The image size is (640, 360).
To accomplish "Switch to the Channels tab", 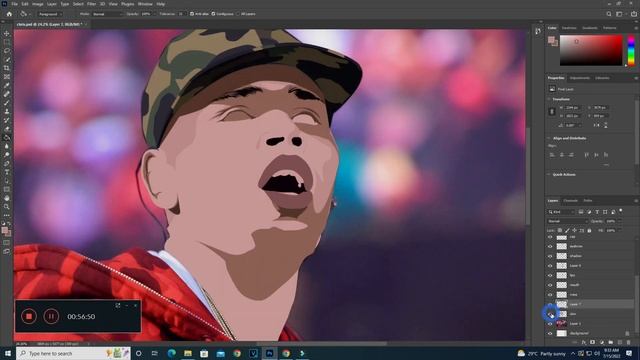I will point(571,200).
